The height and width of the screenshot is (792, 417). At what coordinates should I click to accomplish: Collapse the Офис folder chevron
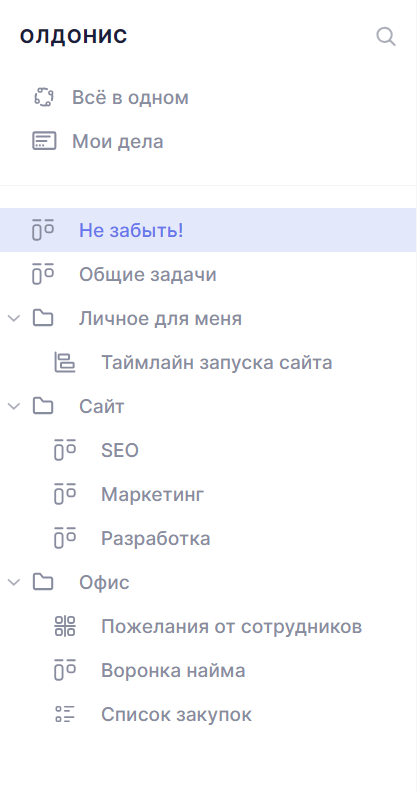[x=14, y=582]
